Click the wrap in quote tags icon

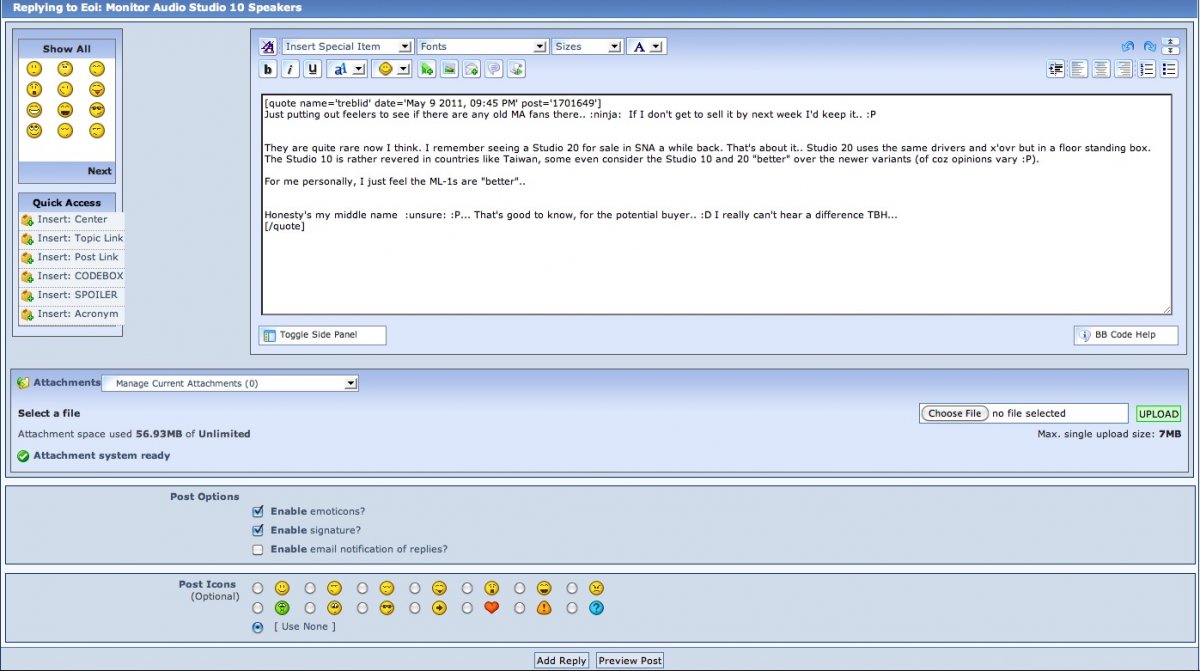click(x=493, y=69)
